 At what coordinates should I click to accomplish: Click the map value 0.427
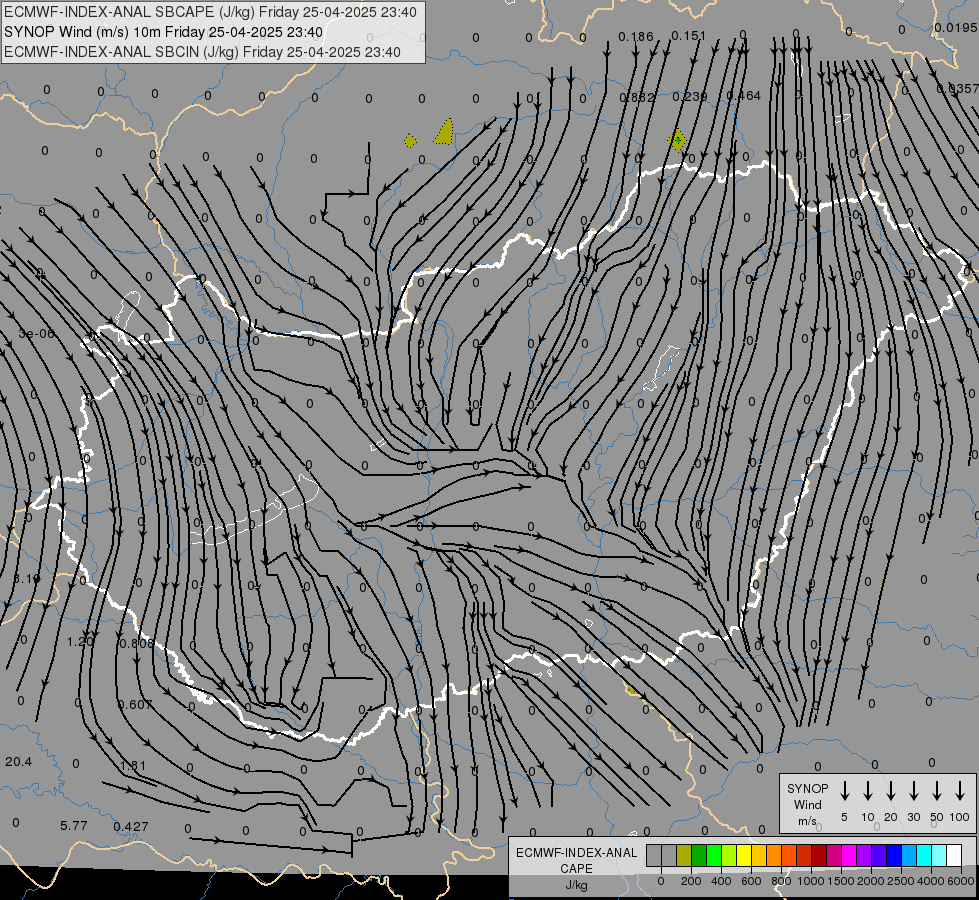tap(131, 827)
